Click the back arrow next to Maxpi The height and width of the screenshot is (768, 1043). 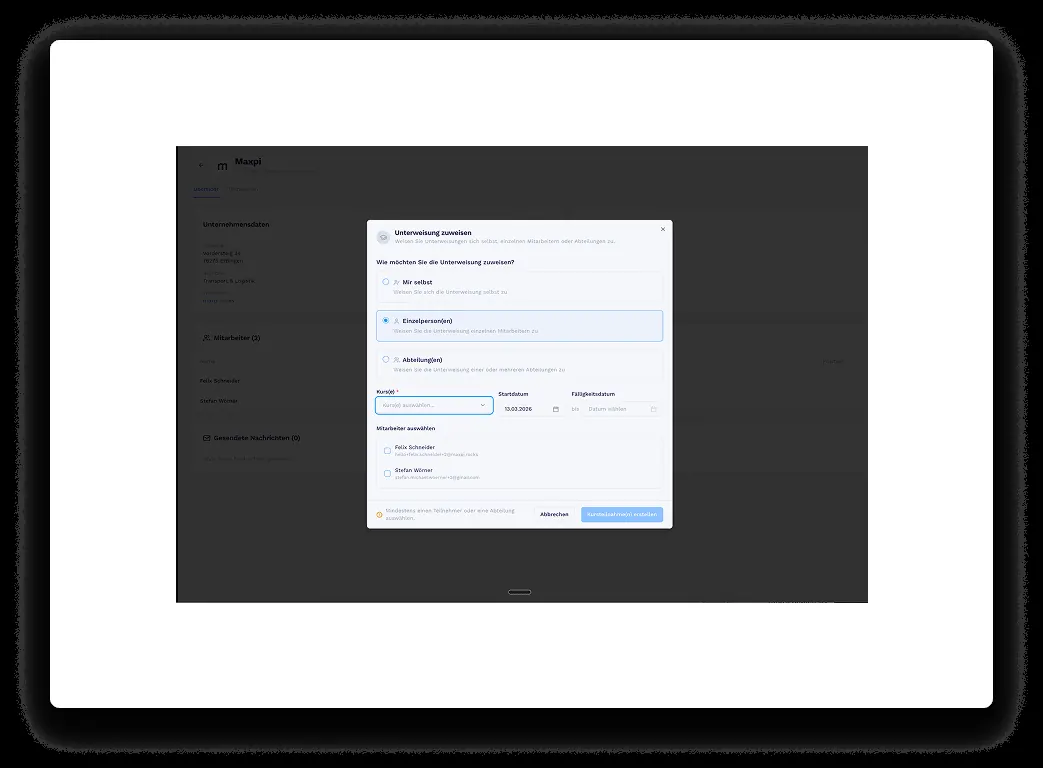coord(202,165)
